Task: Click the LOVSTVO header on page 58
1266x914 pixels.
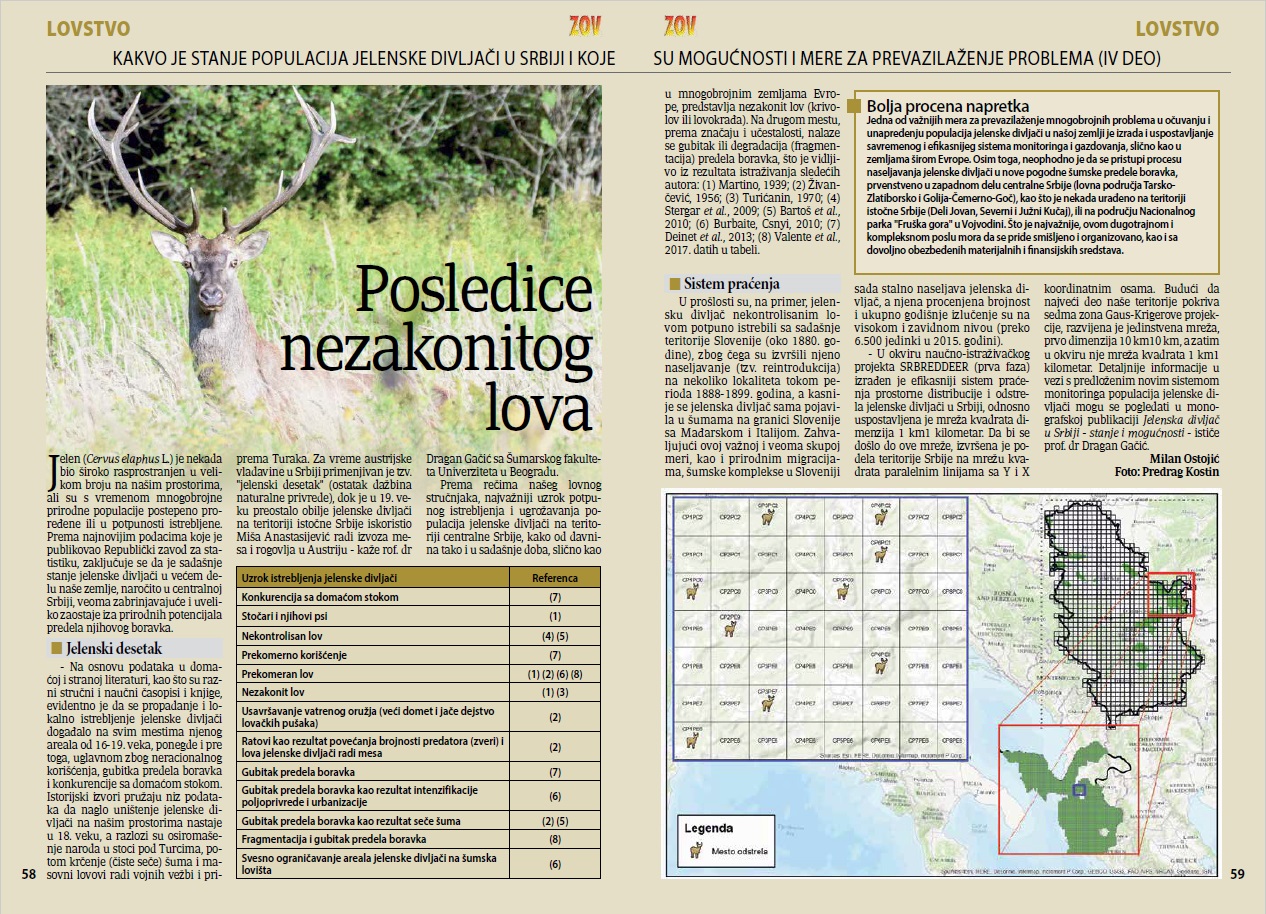Action: point(88,28)
